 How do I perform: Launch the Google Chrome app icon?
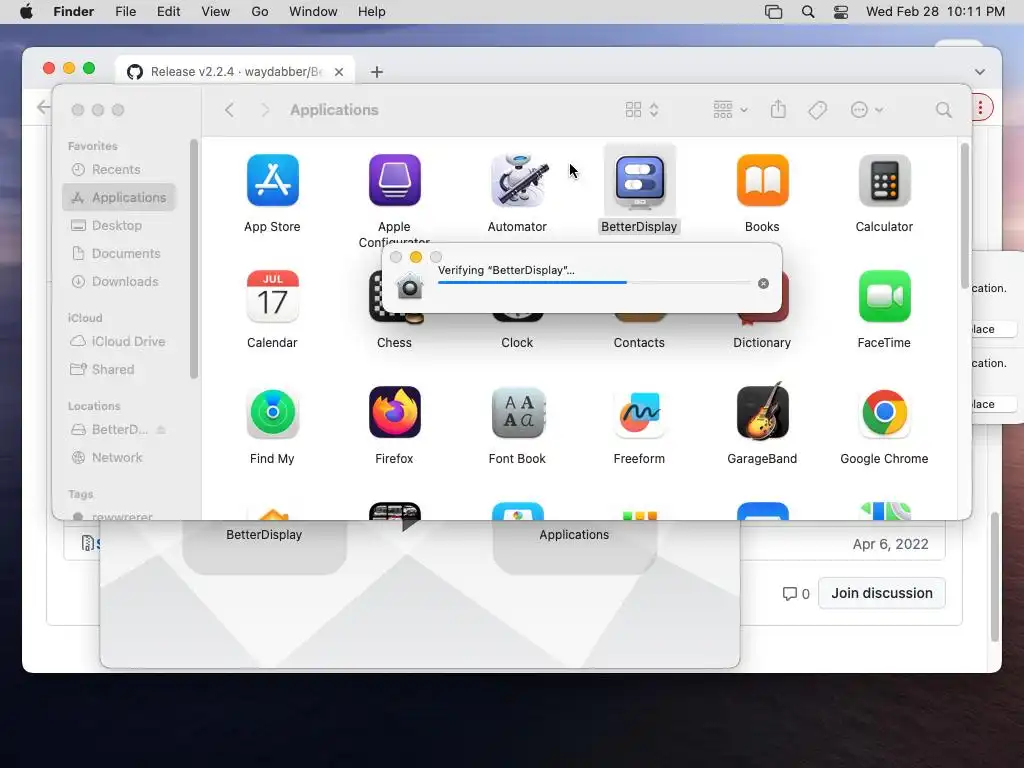click(x=884, y=413)
